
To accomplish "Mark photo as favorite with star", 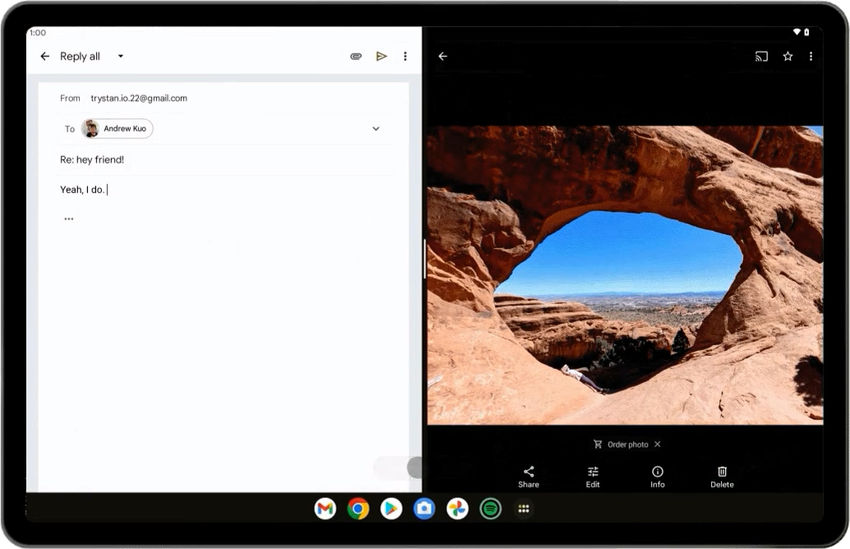I will click(787, 57).
